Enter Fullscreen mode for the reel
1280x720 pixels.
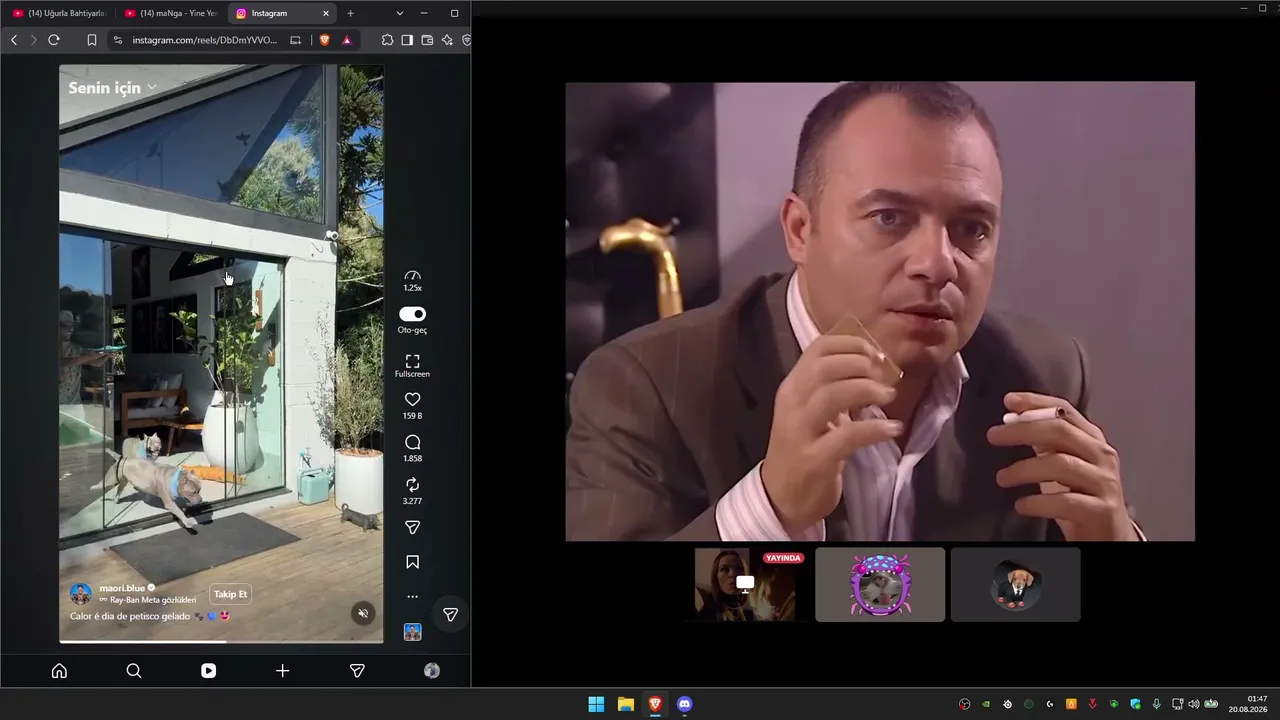[x=412, y=361]
